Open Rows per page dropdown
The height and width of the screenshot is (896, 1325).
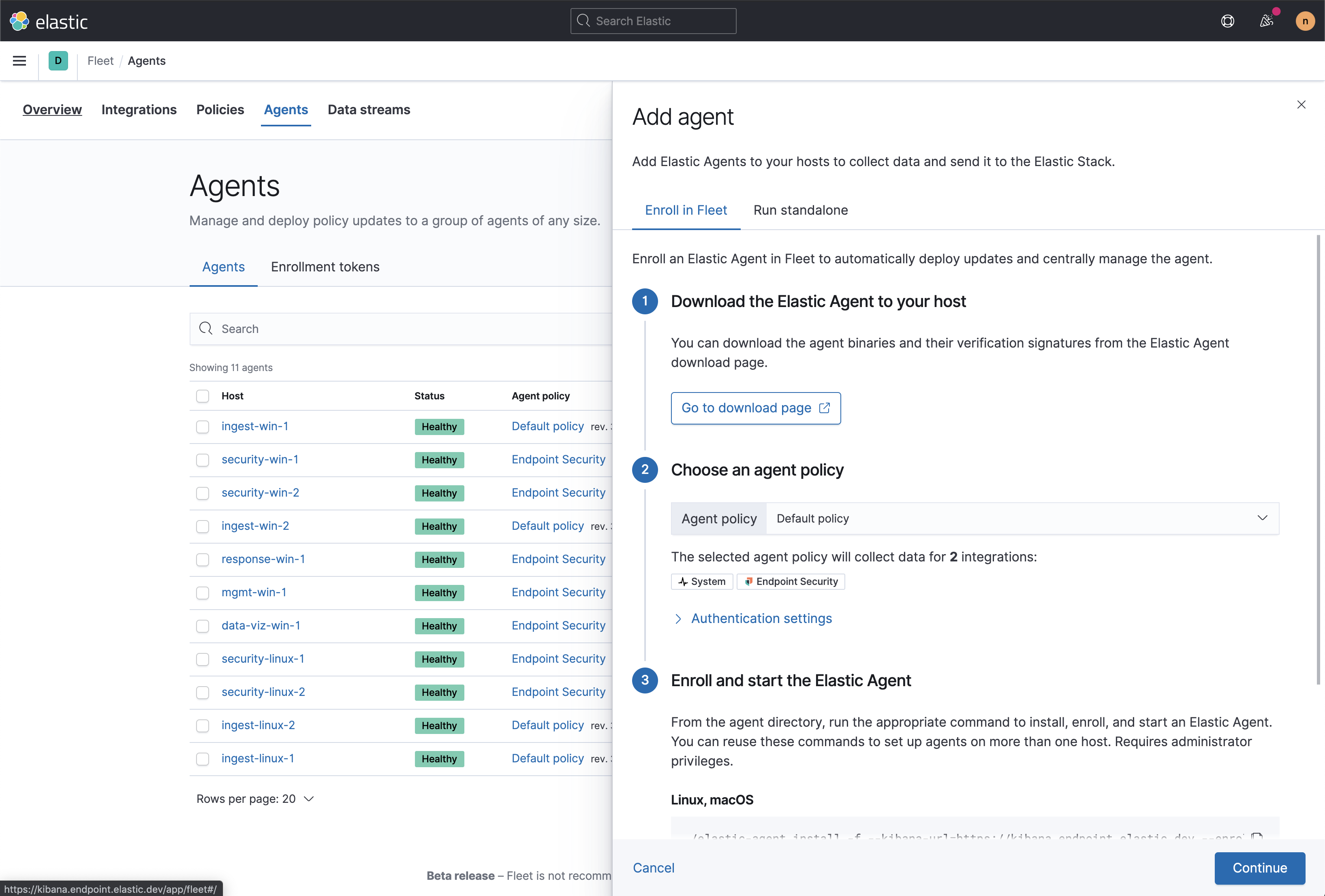coord(255,799)
